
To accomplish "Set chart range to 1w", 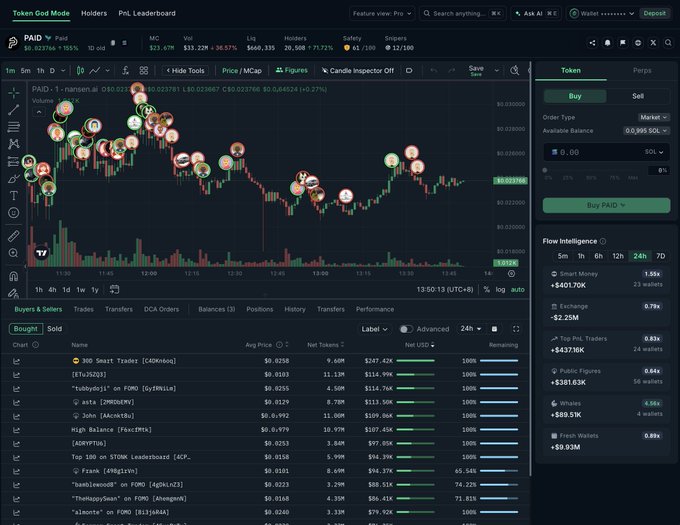I will [81, 290].
